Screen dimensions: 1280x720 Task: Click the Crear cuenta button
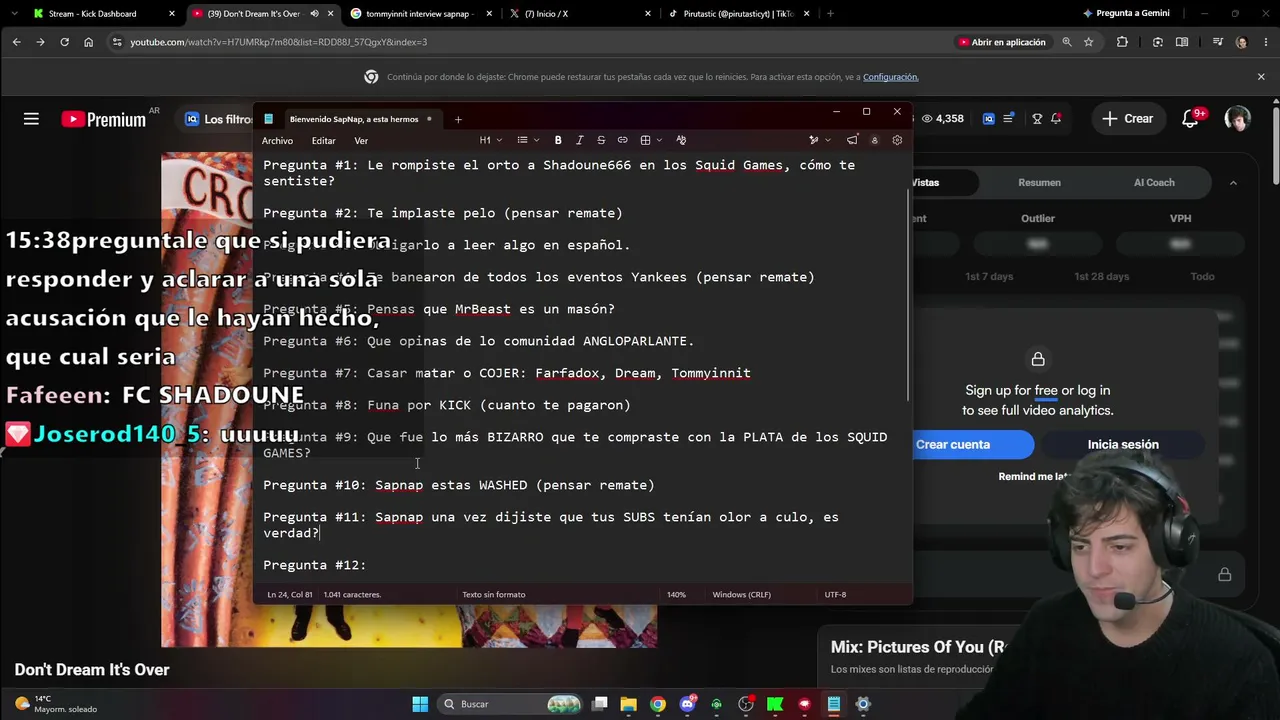coord(953,445)
